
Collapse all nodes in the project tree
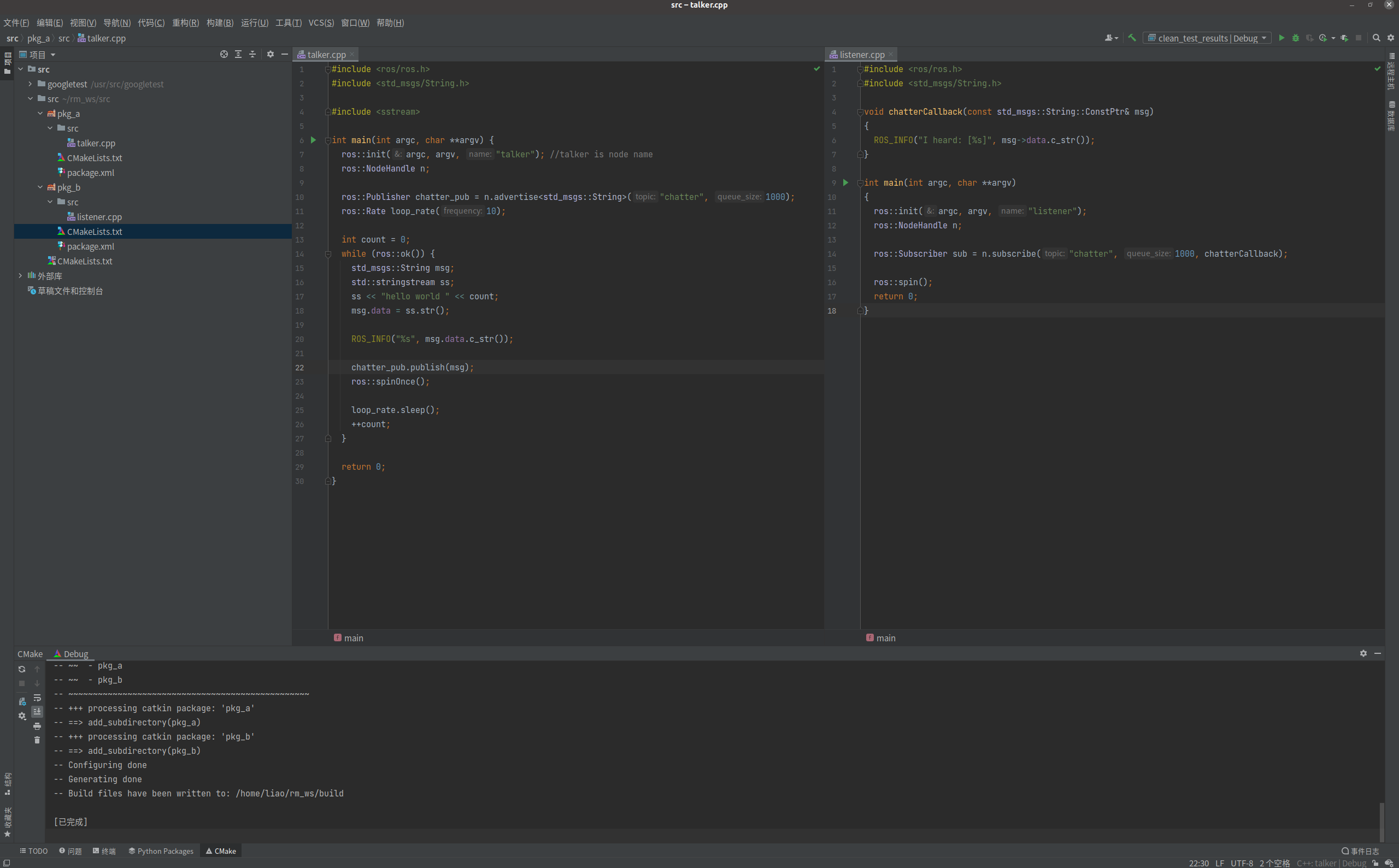(252, 55)
